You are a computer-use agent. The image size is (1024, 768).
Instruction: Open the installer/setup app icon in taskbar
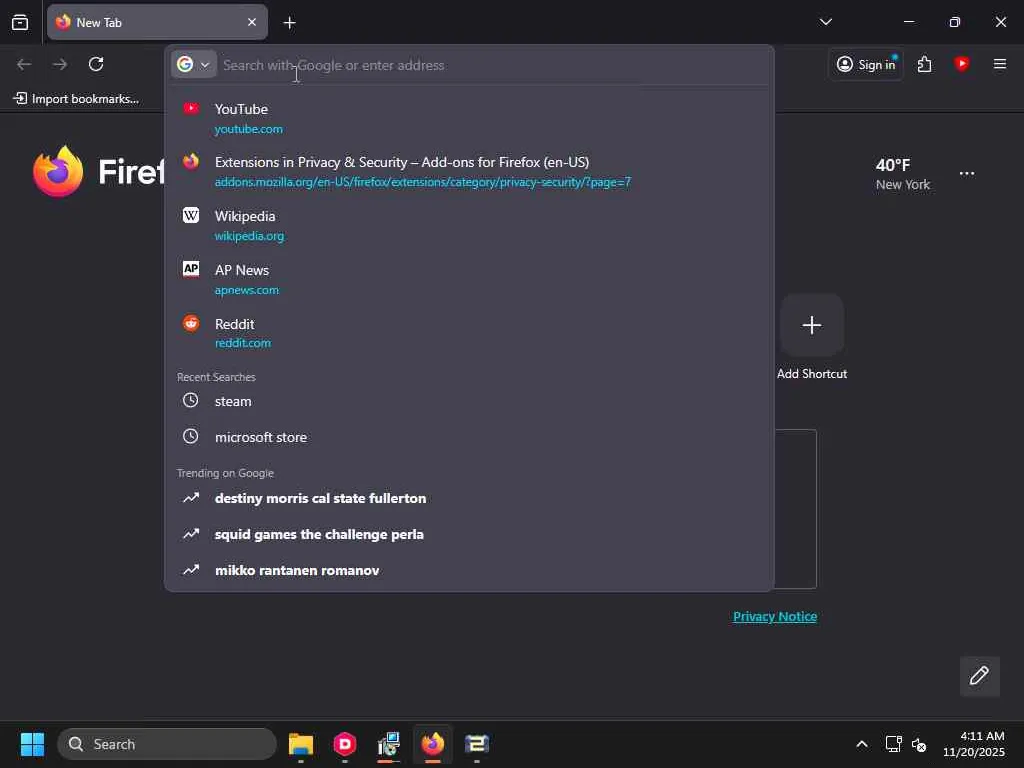coord(389,744)
